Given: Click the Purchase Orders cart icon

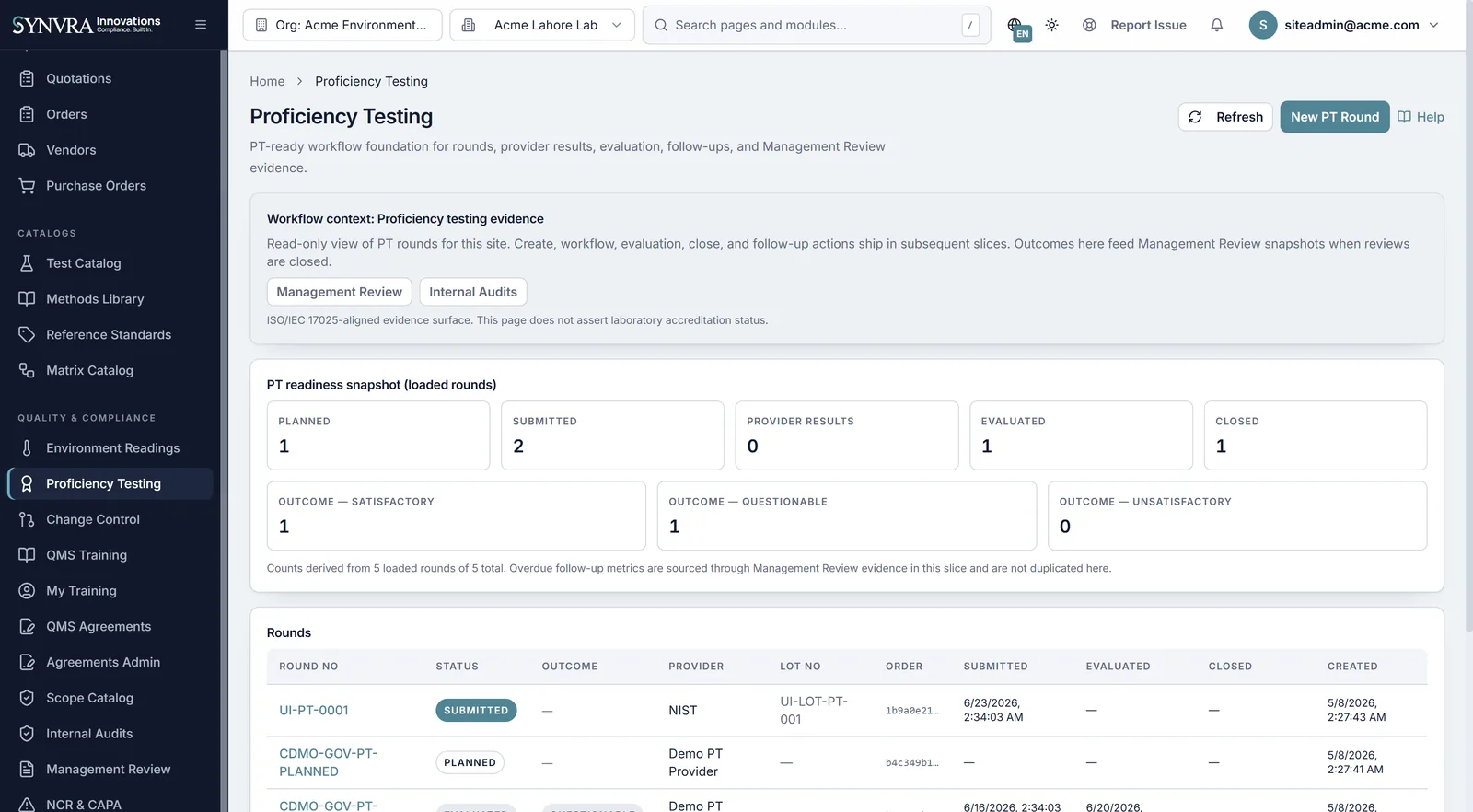Looking at the screenshot, I should pos(27,186).
